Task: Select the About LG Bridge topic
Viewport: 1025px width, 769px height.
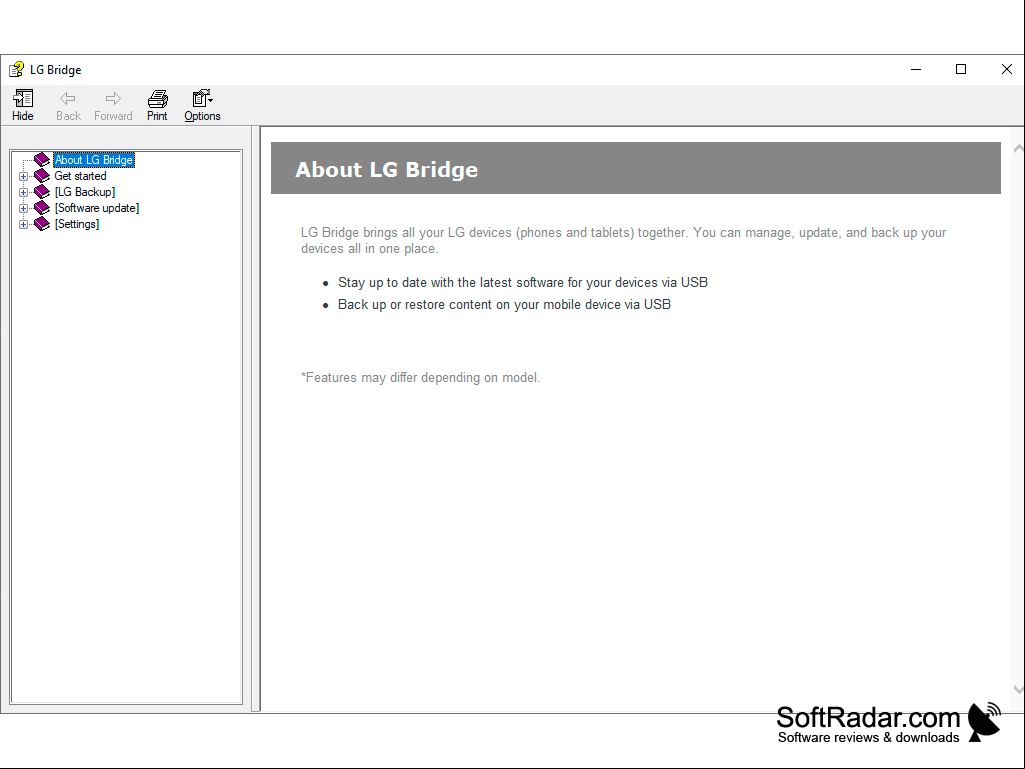Action: click(94, 160)
